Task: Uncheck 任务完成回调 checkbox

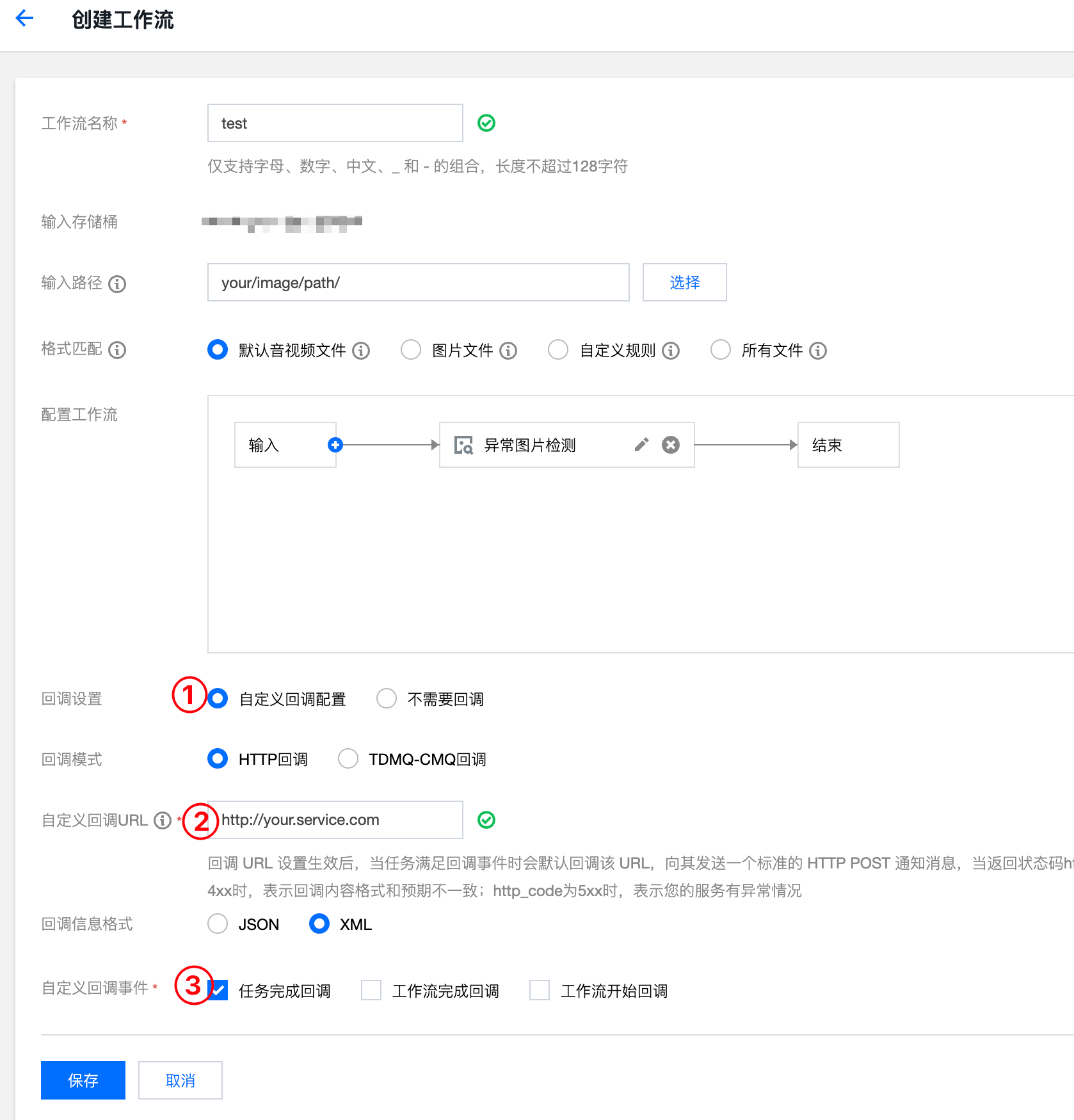Action: [x=219, y=990]
